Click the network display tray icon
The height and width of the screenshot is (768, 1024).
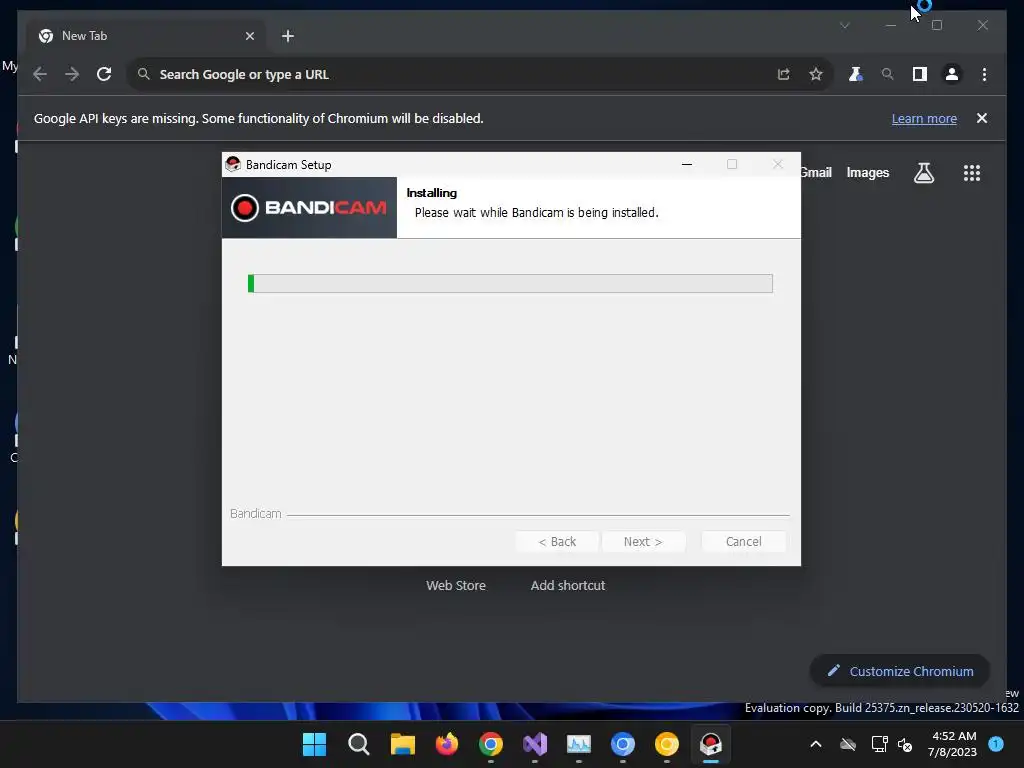[879, 744]
